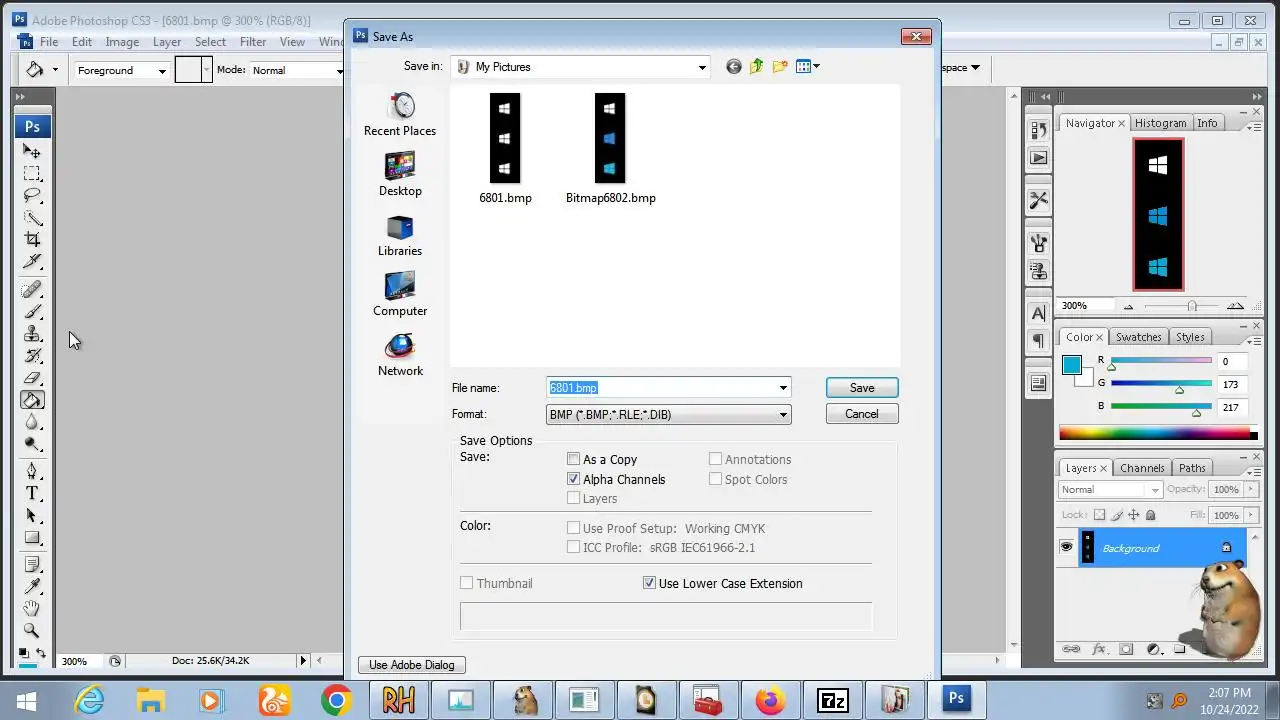Click the ICC Profile checkbox

574,547
